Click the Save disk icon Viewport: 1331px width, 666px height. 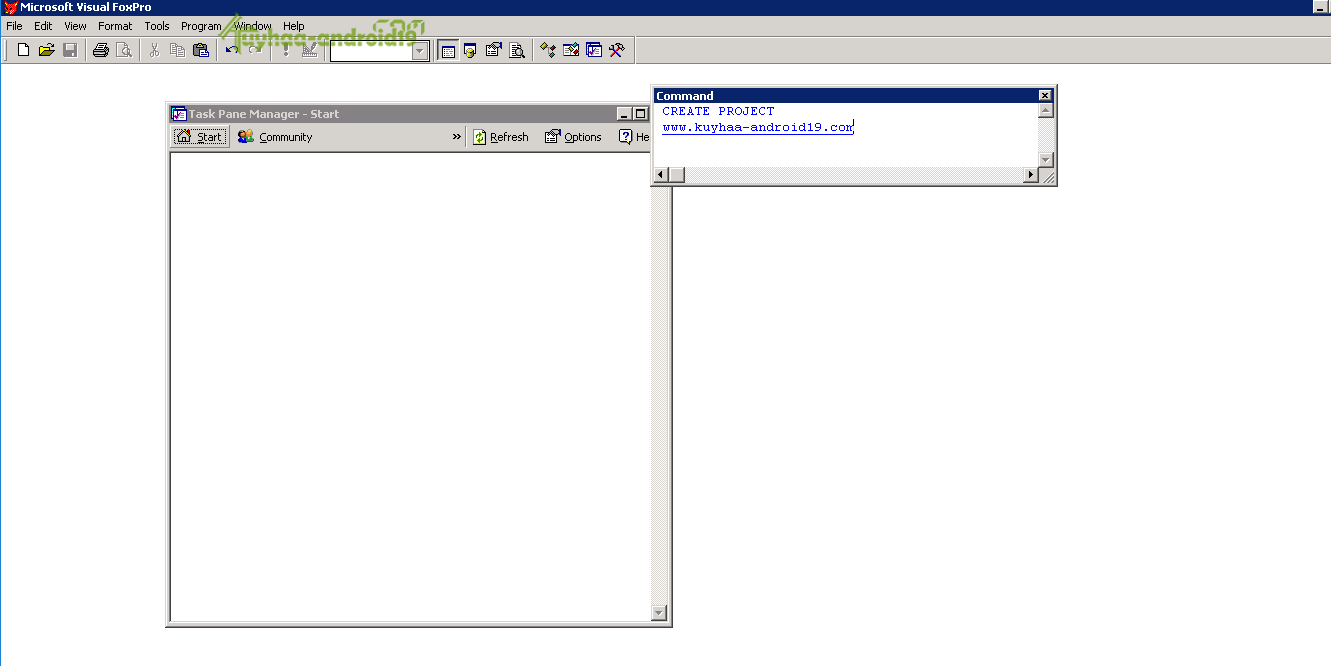coord(70,50)
